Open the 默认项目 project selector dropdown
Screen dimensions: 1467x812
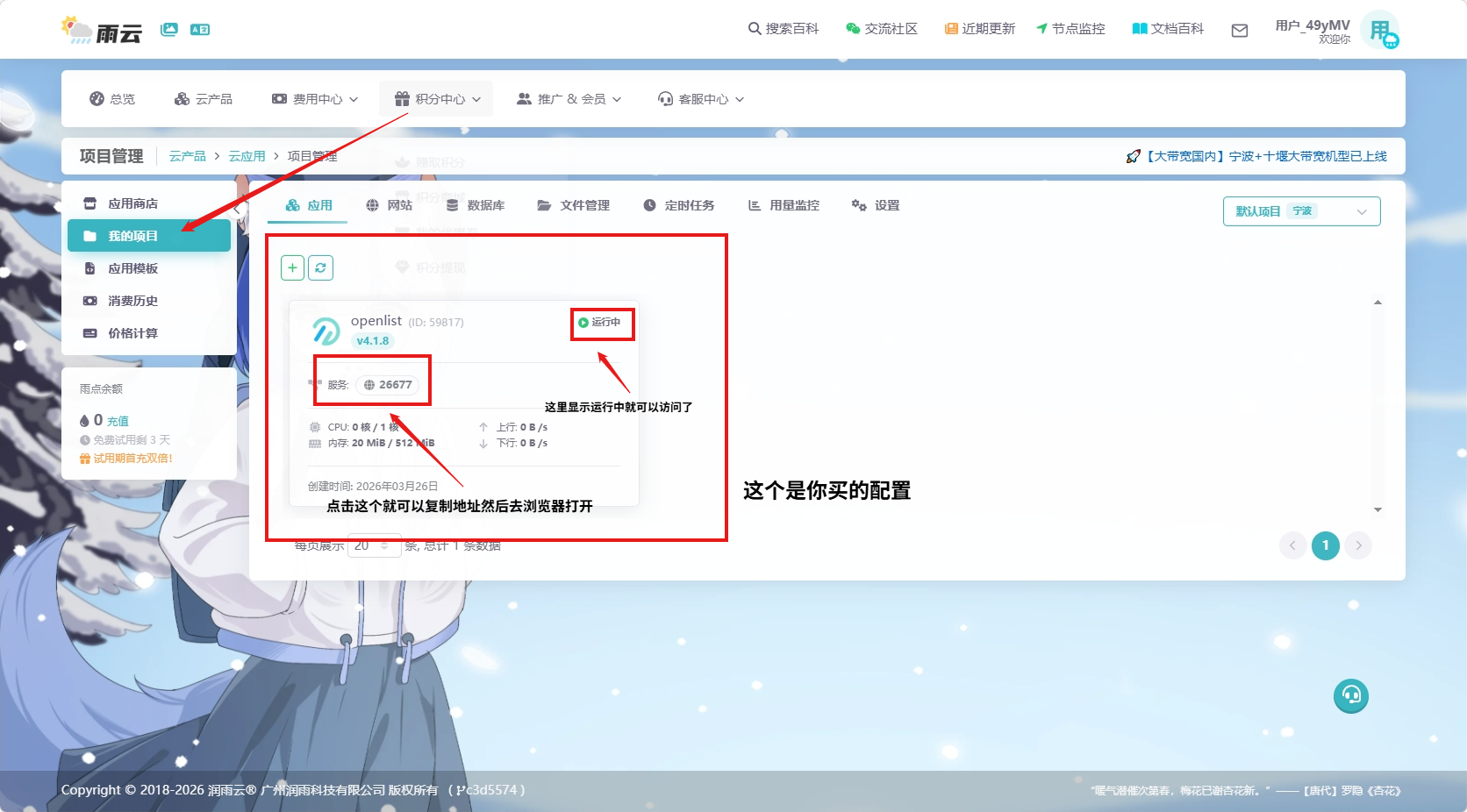(1301, 211)
